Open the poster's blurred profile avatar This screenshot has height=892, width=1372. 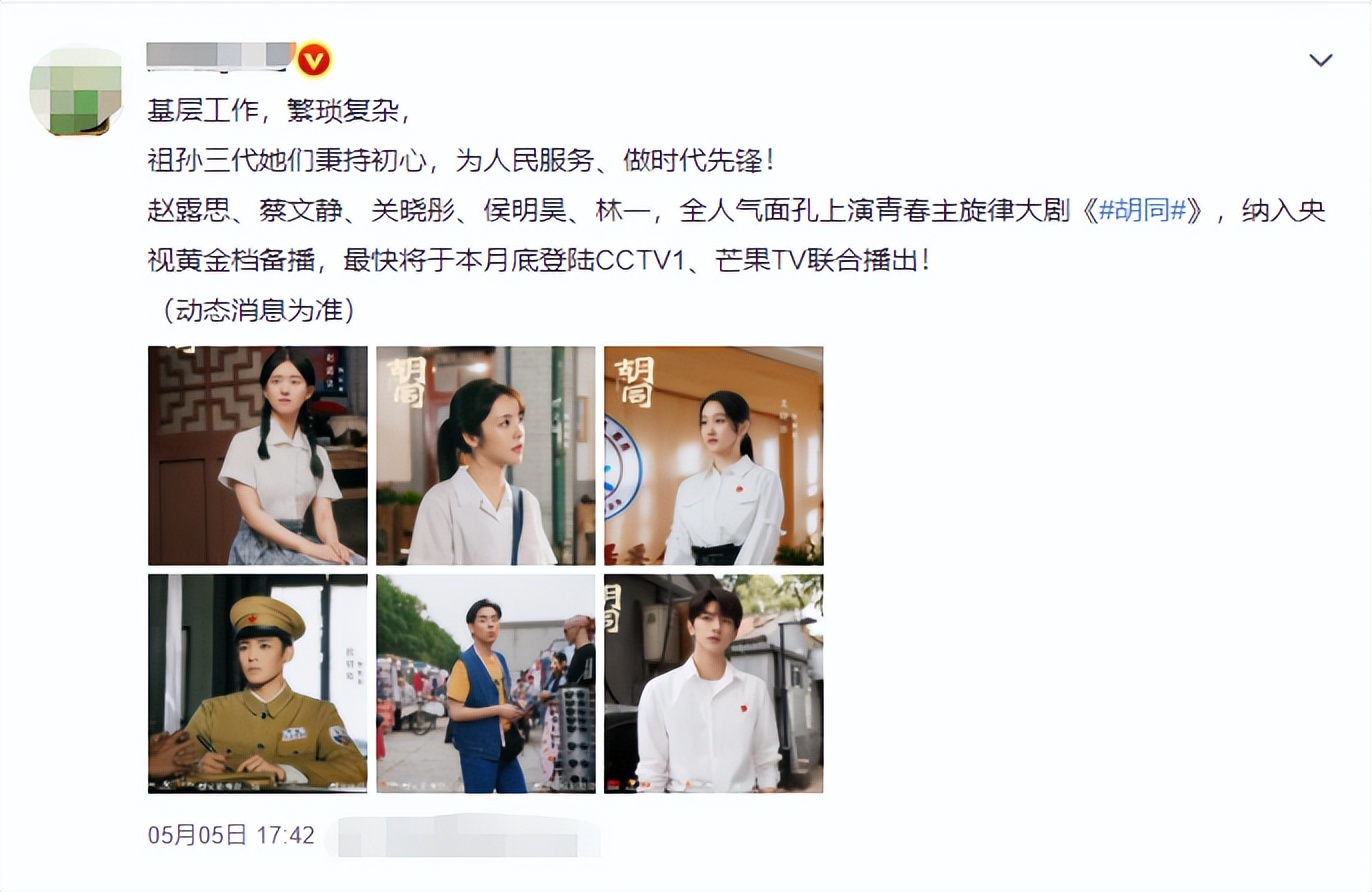point(77,91)
